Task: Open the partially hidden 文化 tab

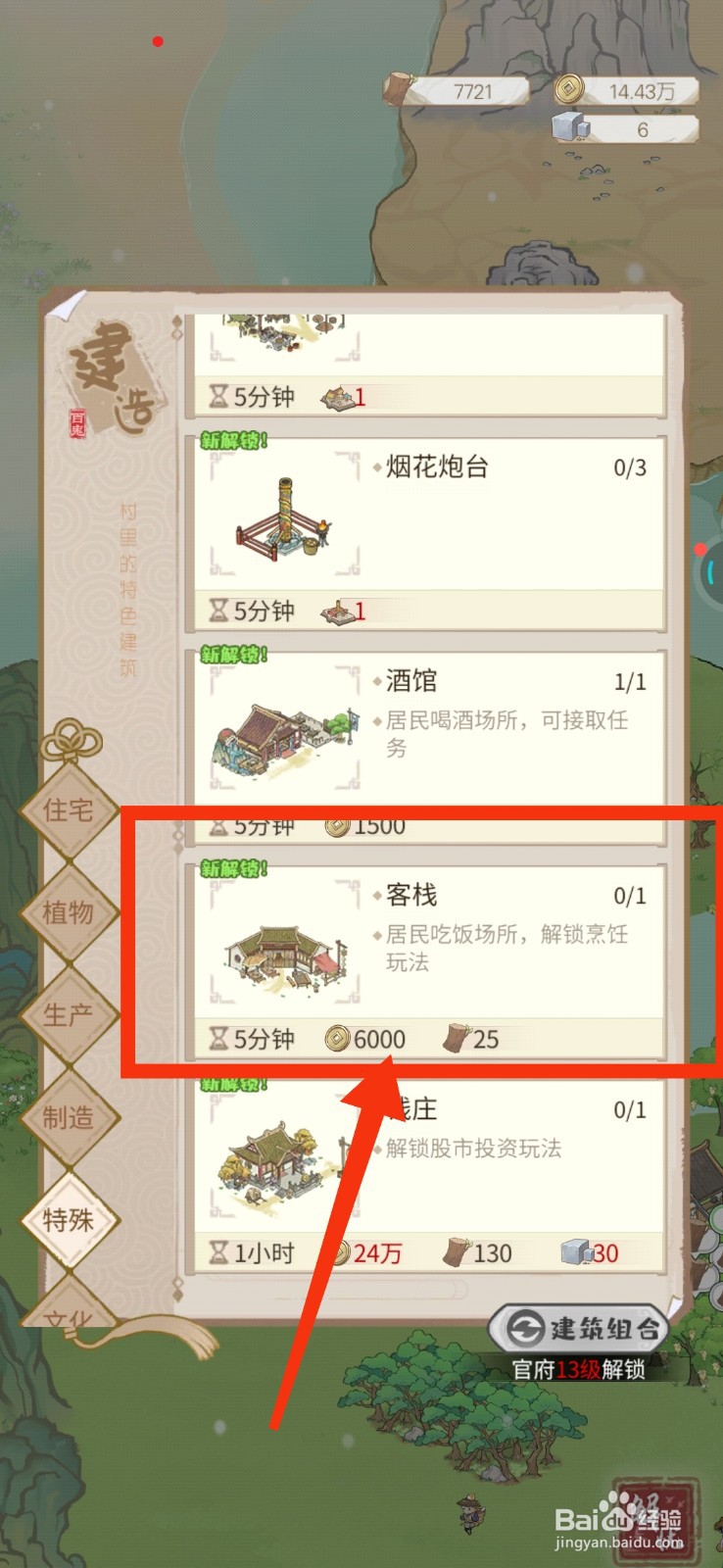Action: (x=68, y=1308)
